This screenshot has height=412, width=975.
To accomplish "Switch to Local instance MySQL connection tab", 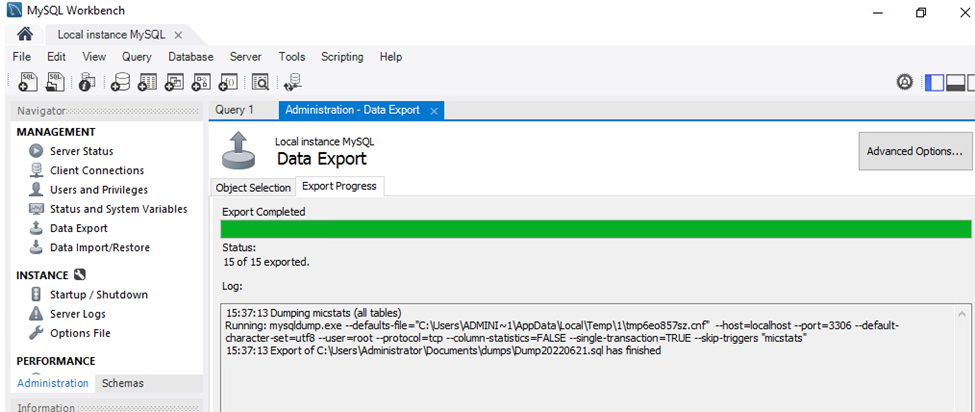I will click(x=111, y=35).
